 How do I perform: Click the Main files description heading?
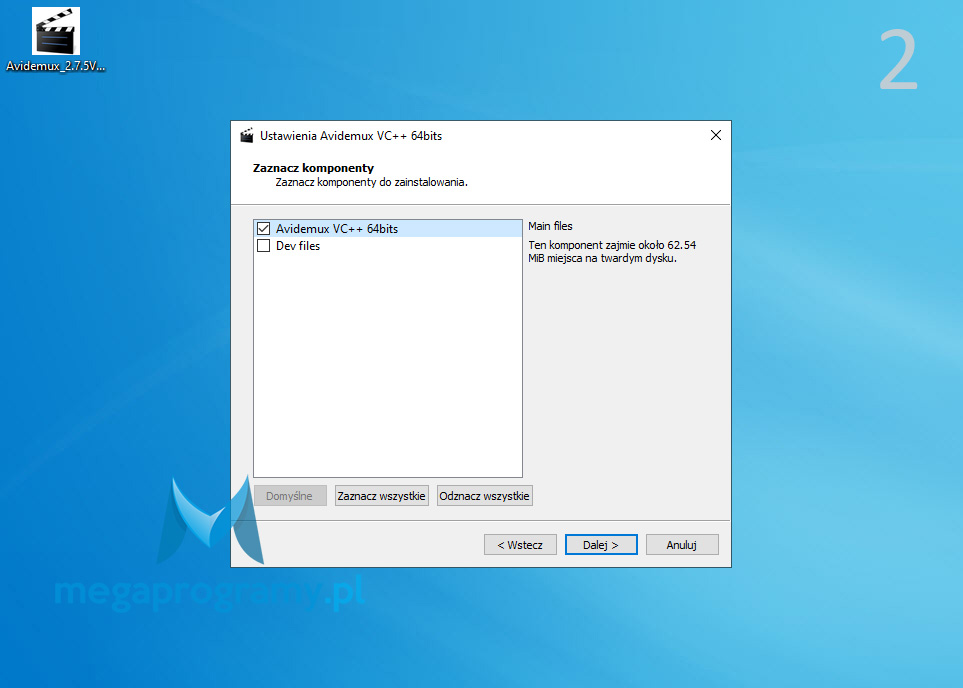point(550,227)
